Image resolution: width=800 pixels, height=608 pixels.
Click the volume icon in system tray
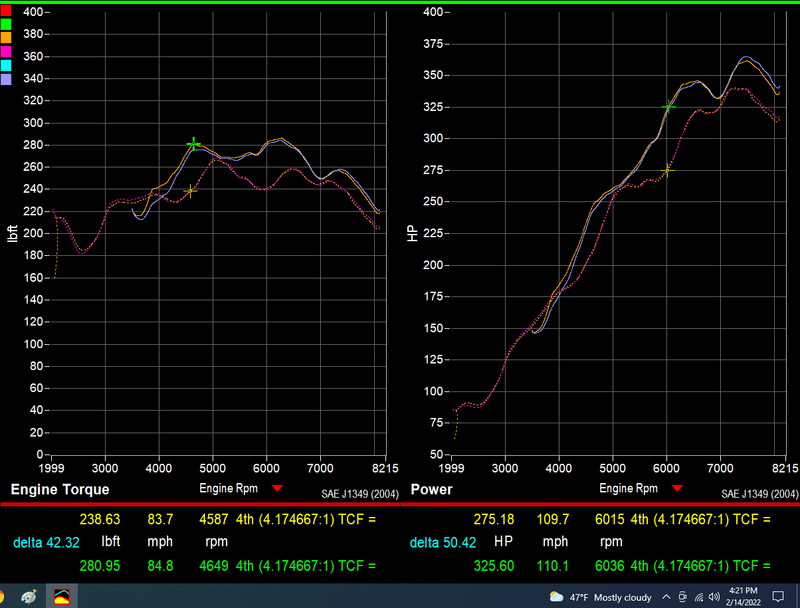click(714, 597)
